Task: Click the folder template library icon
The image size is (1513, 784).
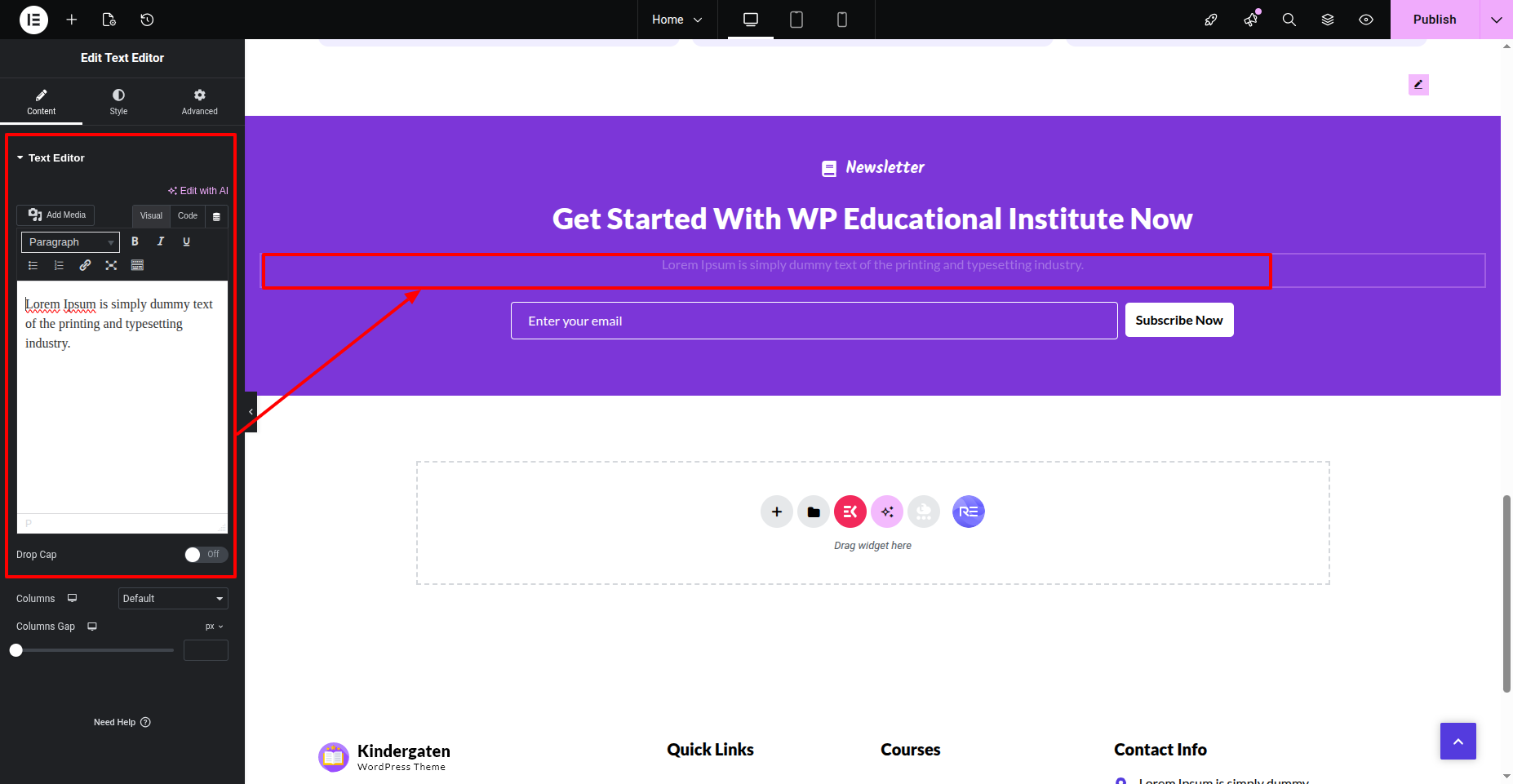Action: [814, 512]
